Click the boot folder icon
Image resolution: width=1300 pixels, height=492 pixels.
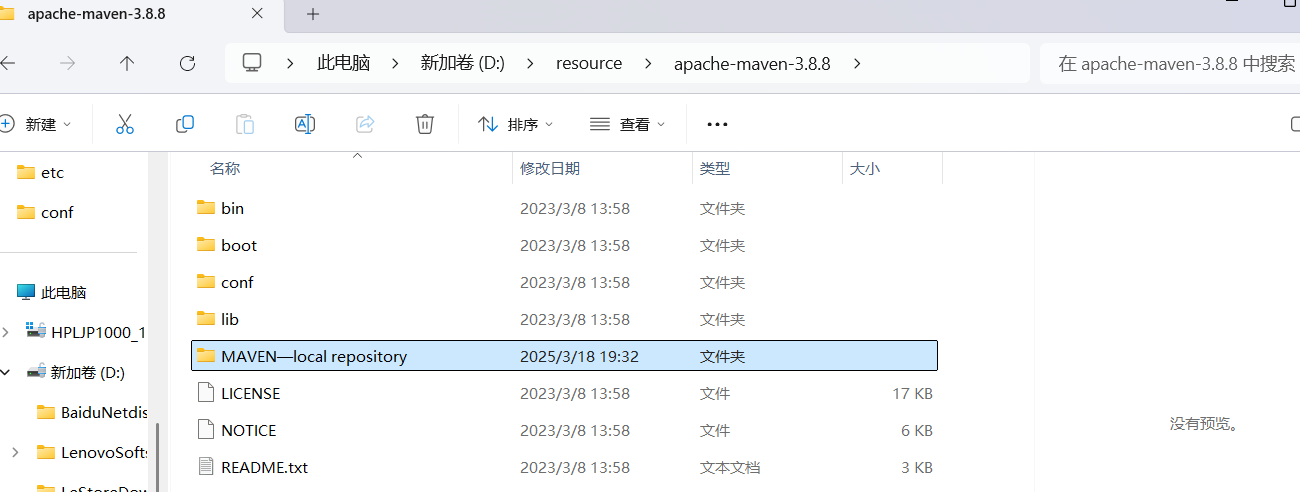click(x=206, y=245)
